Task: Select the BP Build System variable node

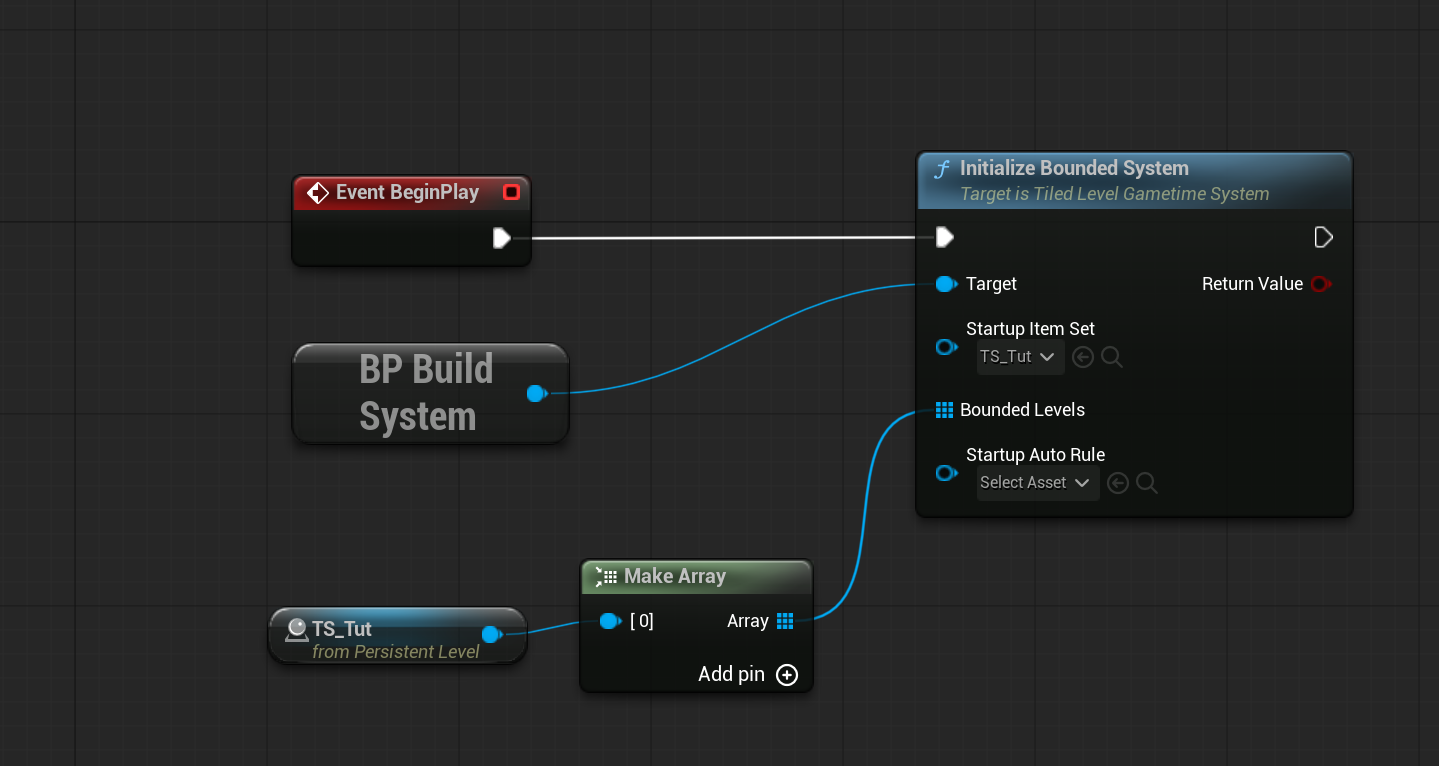Action: tap(426, 393)
